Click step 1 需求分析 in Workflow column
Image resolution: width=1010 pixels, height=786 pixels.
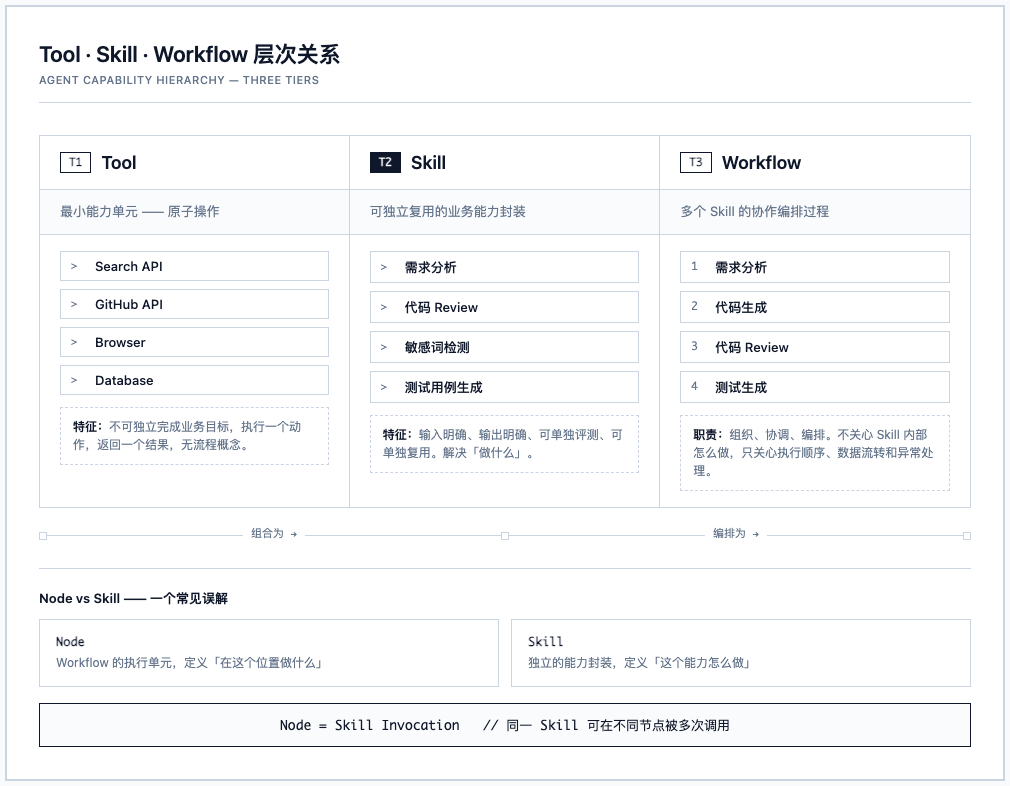coord(815,267)
